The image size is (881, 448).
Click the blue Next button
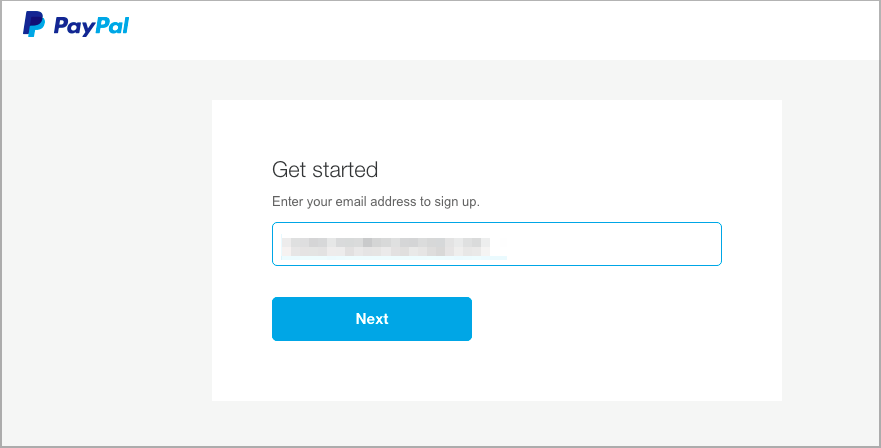(x=372, y=319)
